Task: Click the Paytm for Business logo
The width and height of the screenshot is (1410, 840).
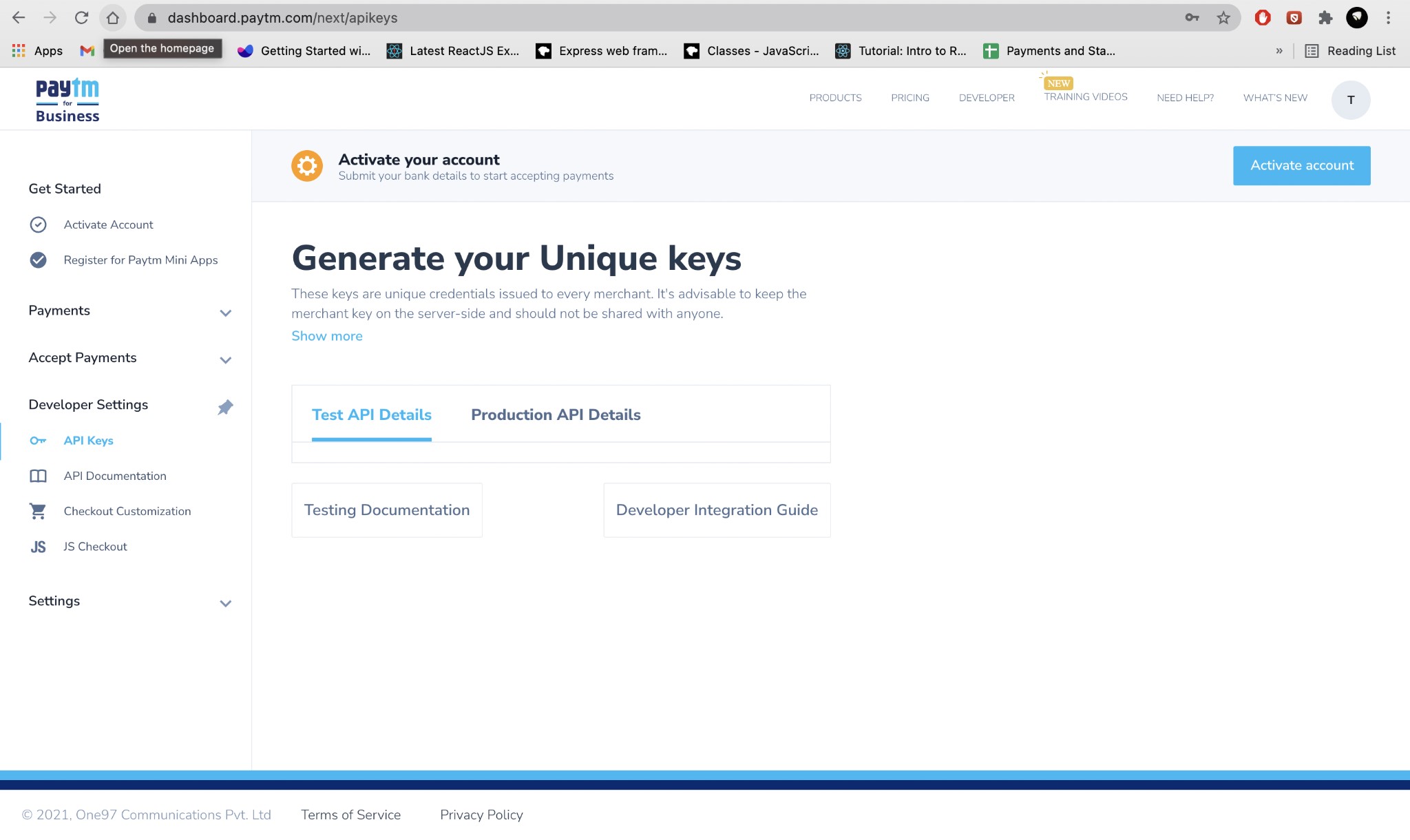Action: pos(67,101)
